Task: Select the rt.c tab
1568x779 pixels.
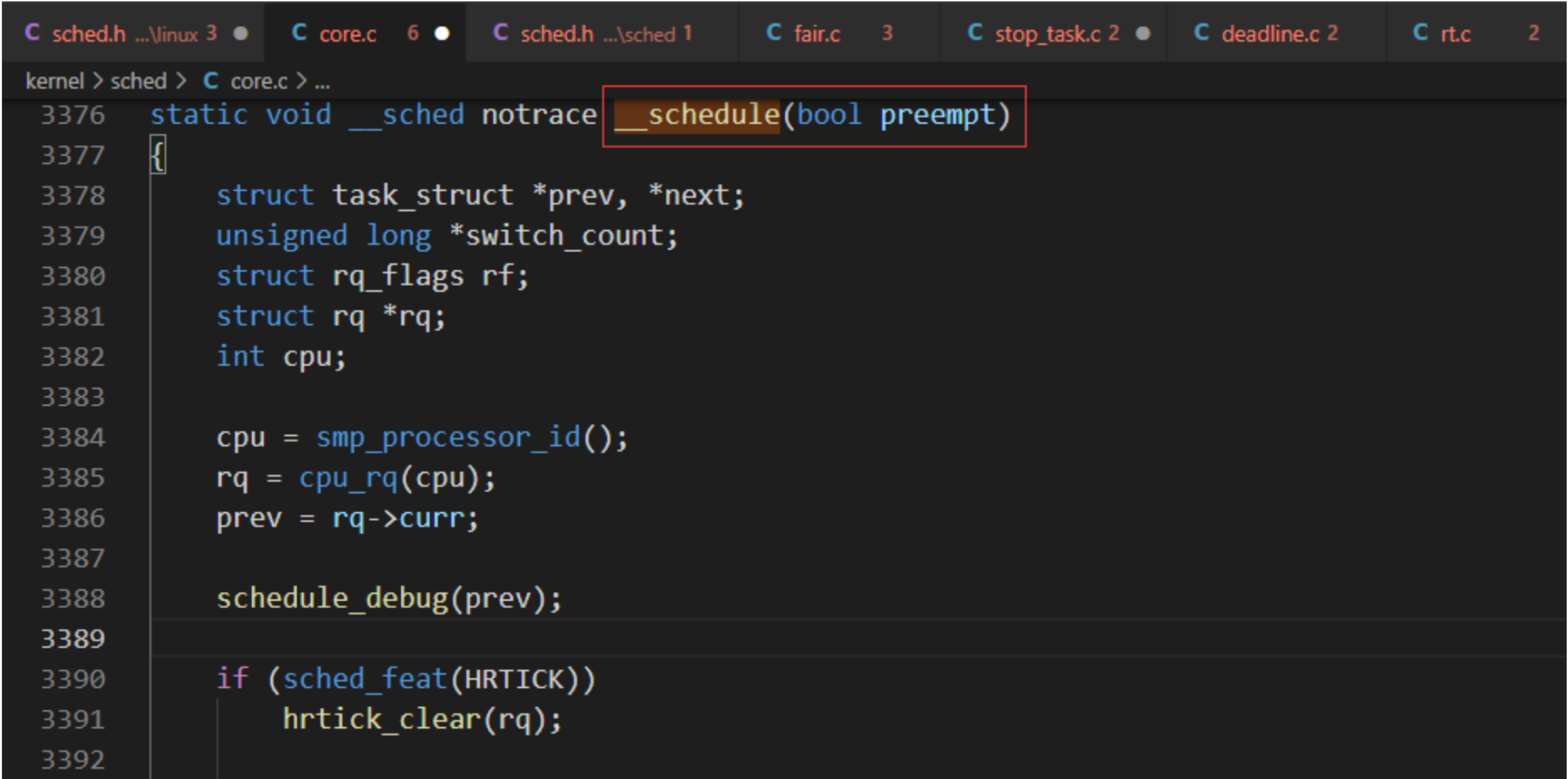Action: coord(1476,33)
